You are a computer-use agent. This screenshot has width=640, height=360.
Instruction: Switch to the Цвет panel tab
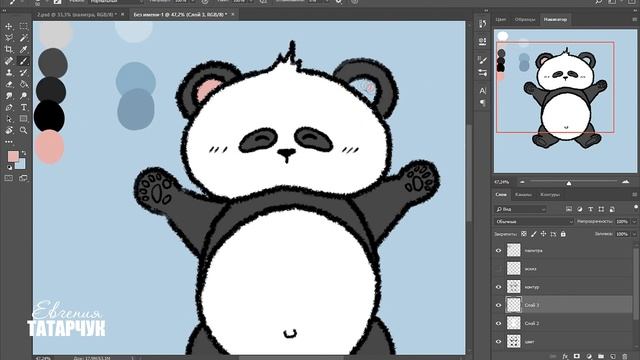click(x=501, y=20)
